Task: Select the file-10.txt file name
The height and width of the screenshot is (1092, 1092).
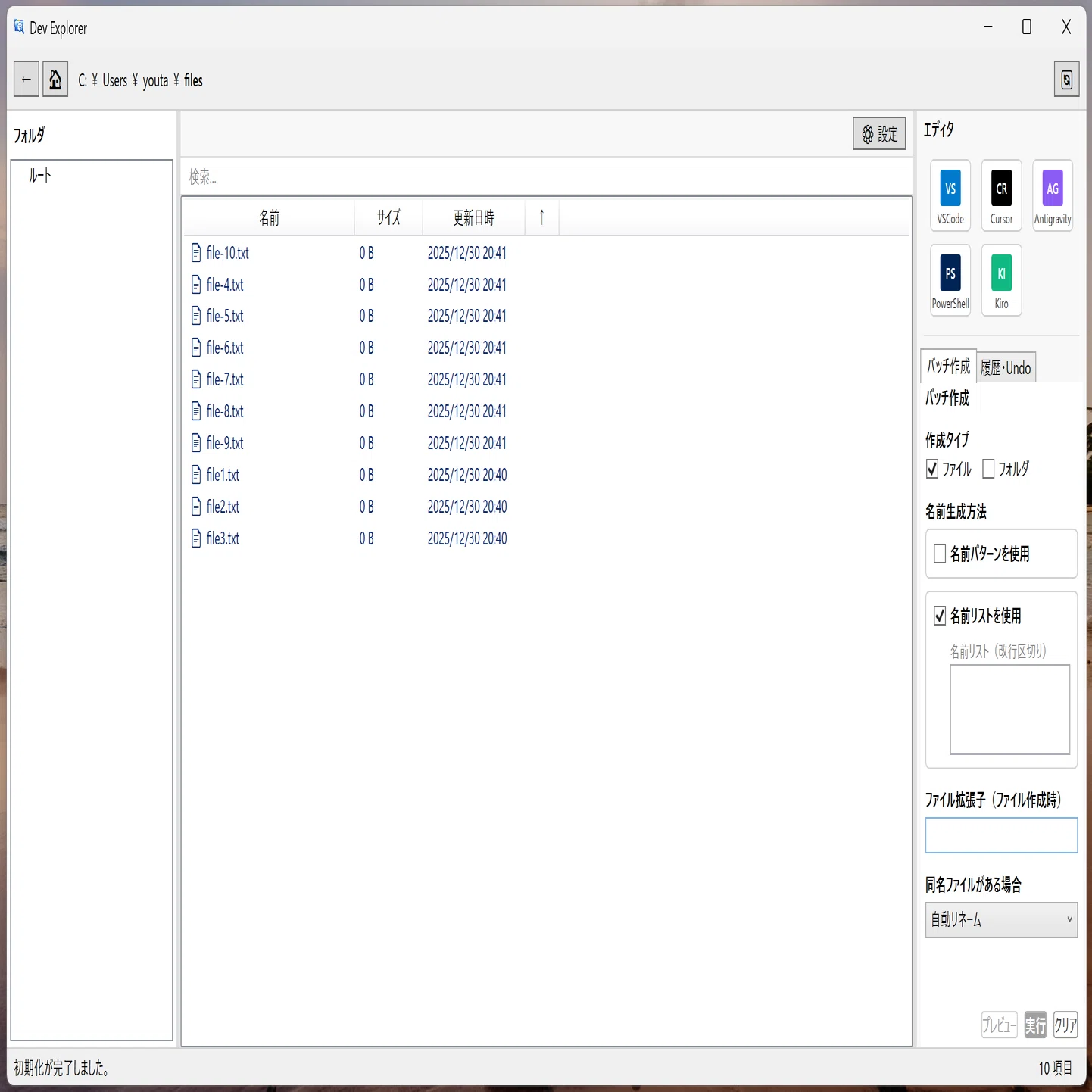Action: pyautogui.click(x=228, y=253)
